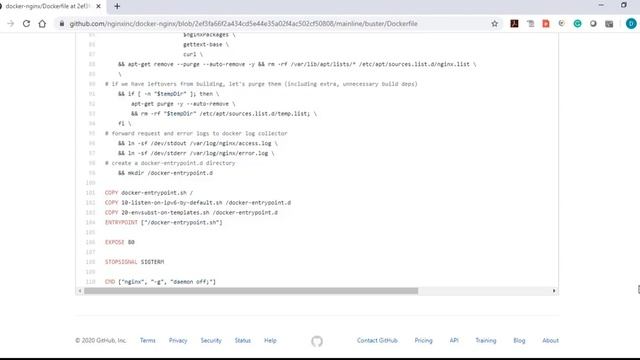
Task: Click the COPY 20-envsubst-on-templates.sh line
Action: pyautogui.click(x=191, y=213)
